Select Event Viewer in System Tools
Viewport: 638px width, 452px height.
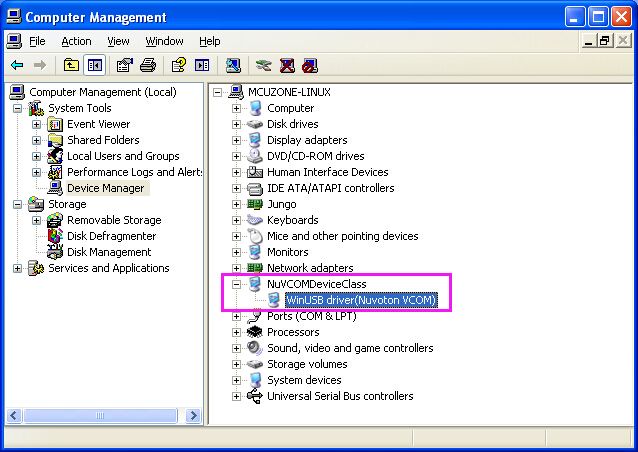[98, 124]
